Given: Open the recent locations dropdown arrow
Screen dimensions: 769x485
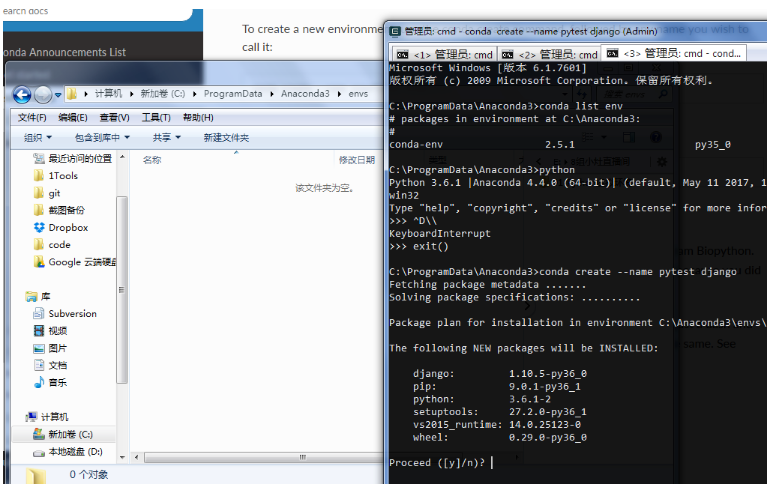Looking at the screenshot, I should pos(58,95).
